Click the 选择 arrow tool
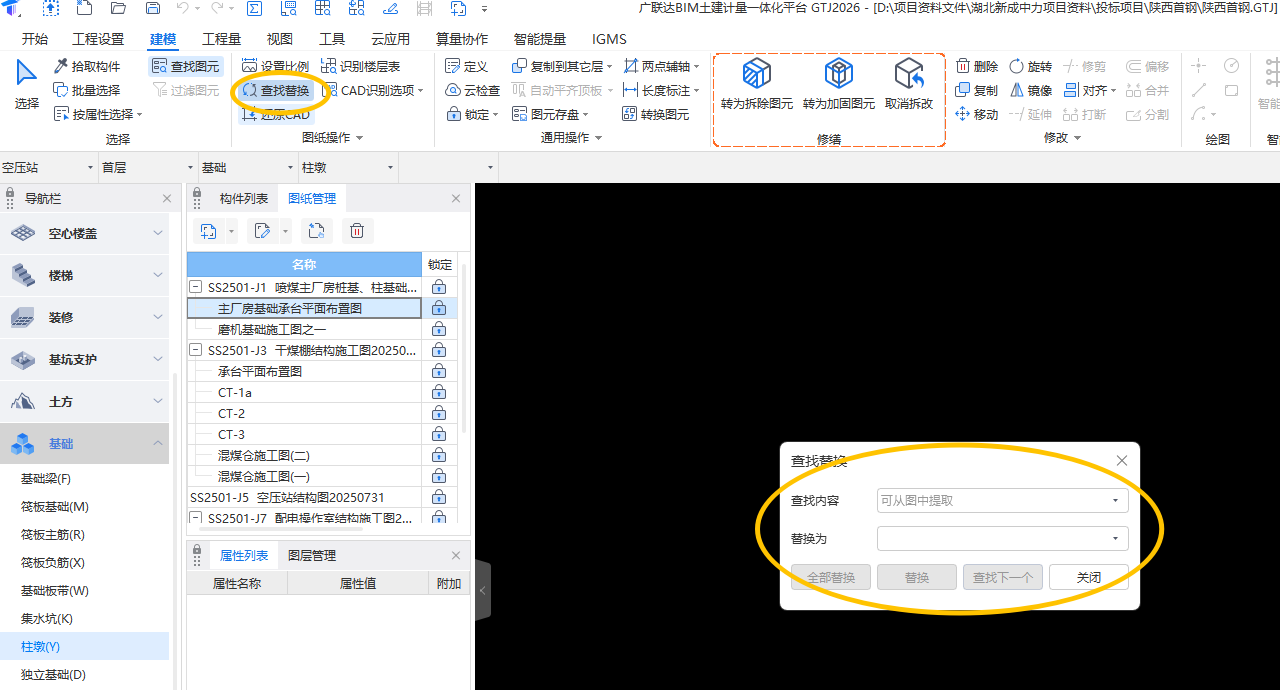This screenshot has height=690, width=1280. (x=26, y=85)
